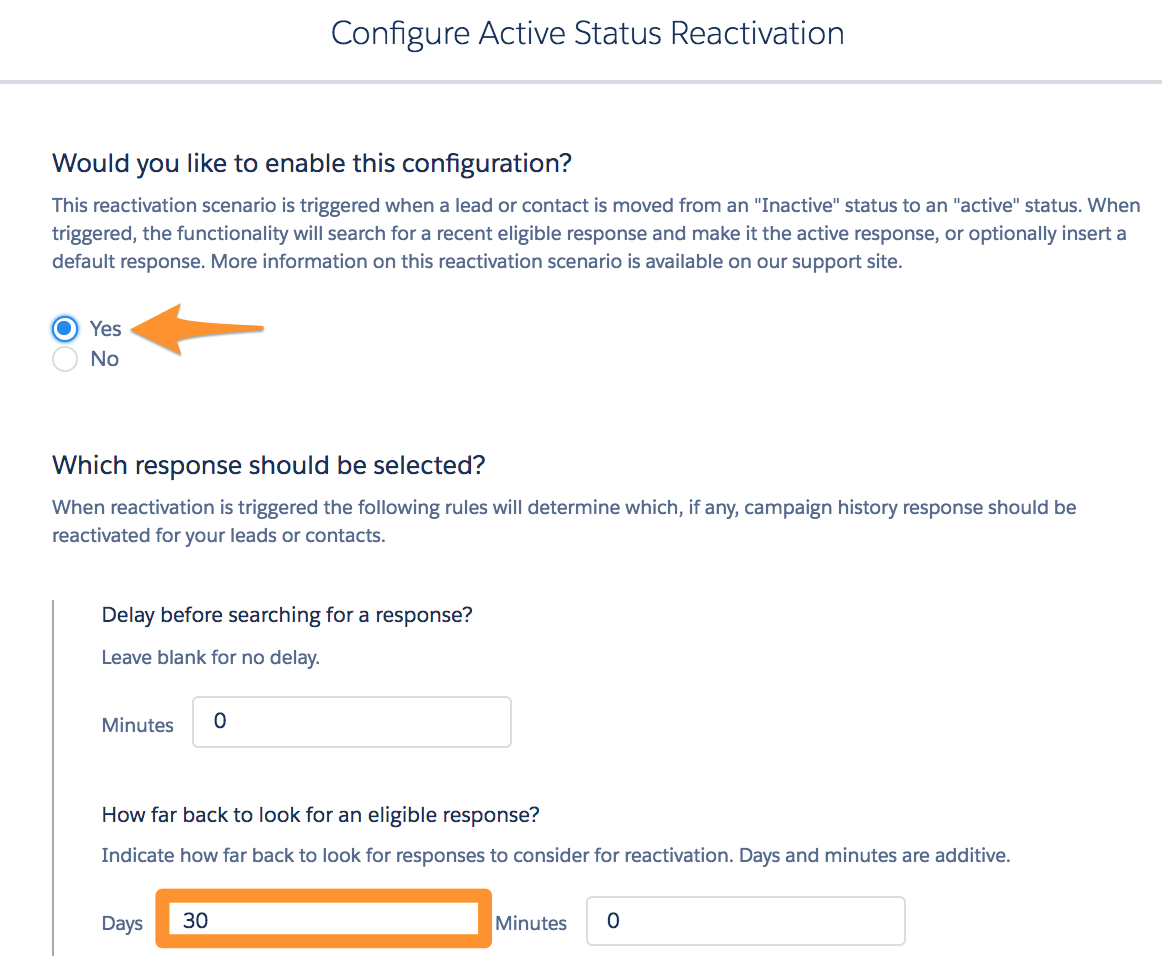Click the Minutes label under the delay question
1162x956 pixels.
pos(137,725)
